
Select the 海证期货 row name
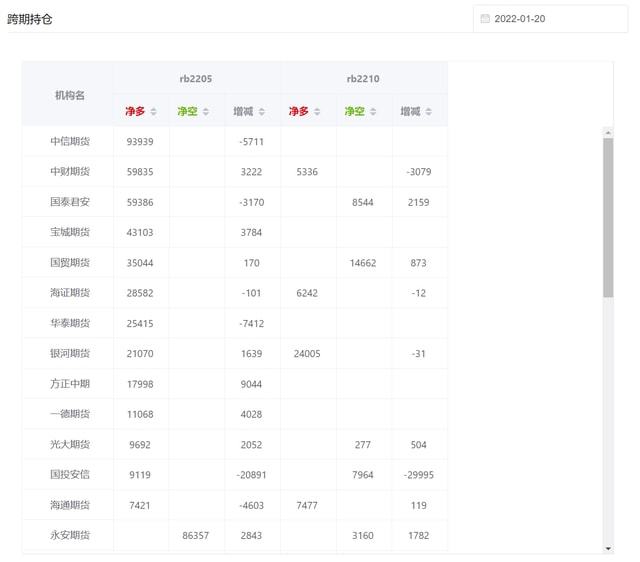click(x=70, y=293)
